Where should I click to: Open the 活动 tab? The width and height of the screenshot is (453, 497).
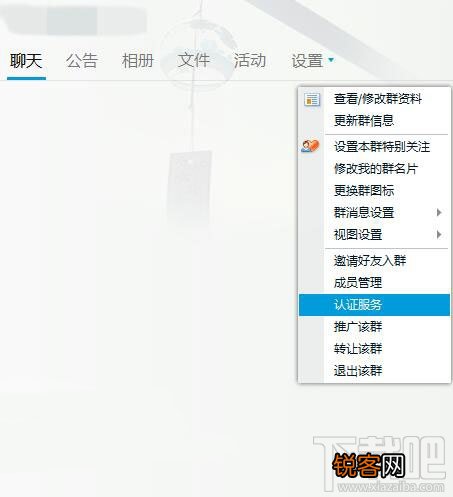[x=250, y=61]
